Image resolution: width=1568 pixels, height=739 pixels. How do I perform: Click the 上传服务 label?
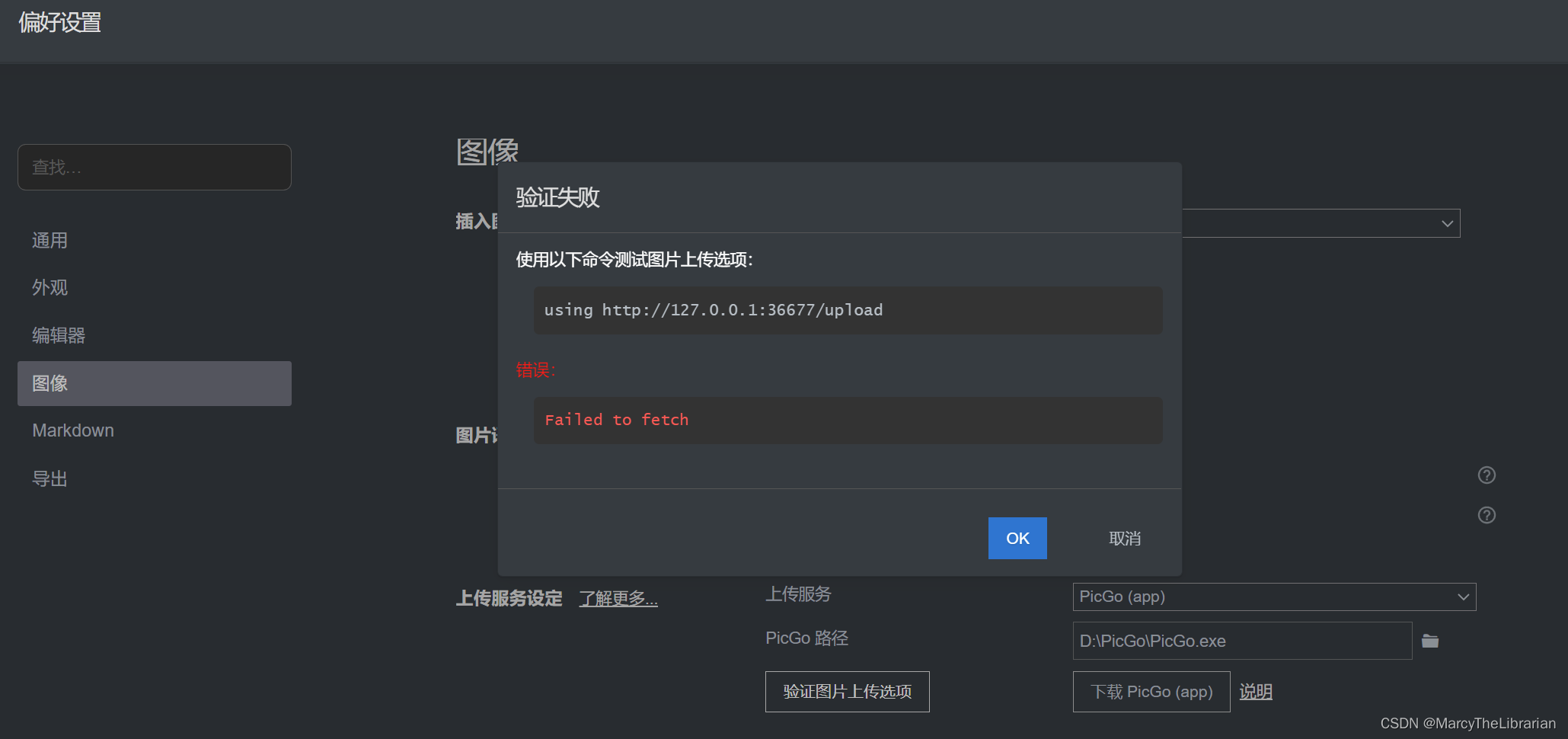(x=798, y=594)
